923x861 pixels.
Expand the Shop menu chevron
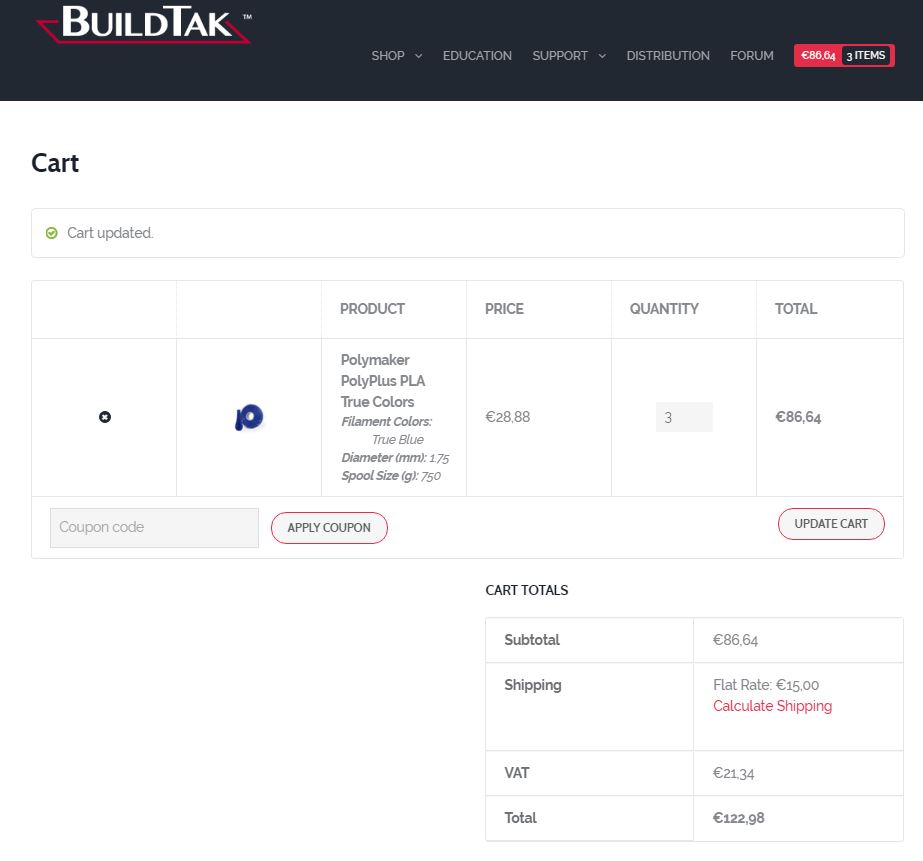pos(419,56)
